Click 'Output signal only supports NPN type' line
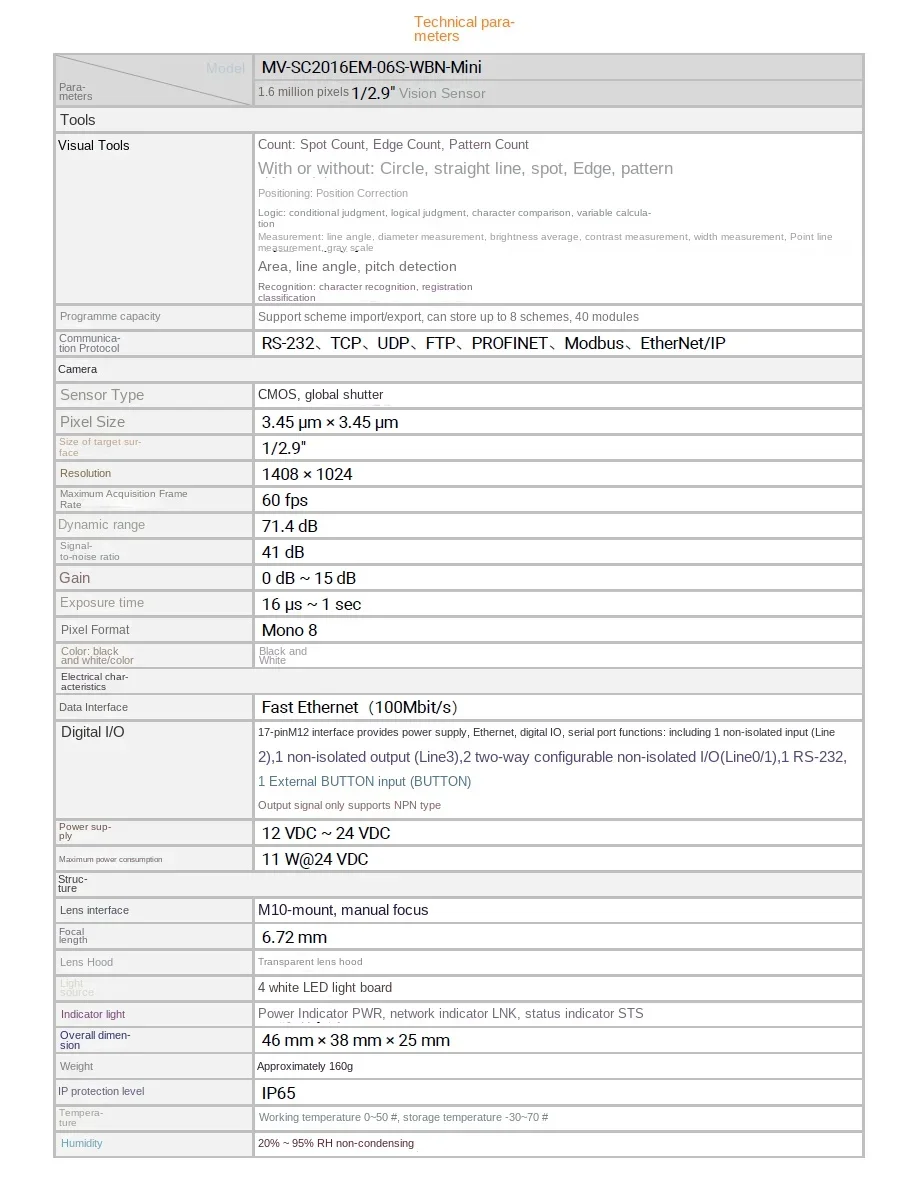 pyautogui.click(x=349, y=806)
